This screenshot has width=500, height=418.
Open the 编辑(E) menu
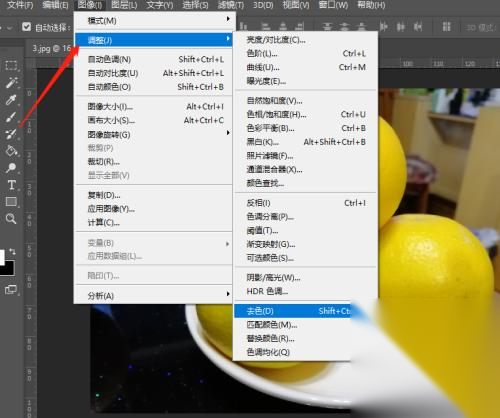pyautogui.click(x=55, y=5)
